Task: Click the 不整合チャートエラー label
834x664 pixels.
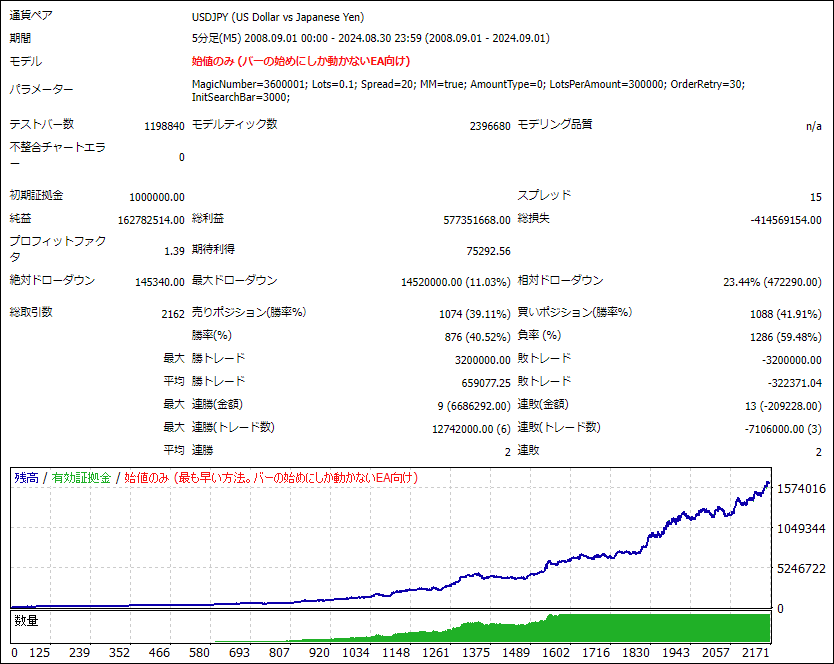Action: click(x=57, y=155)
